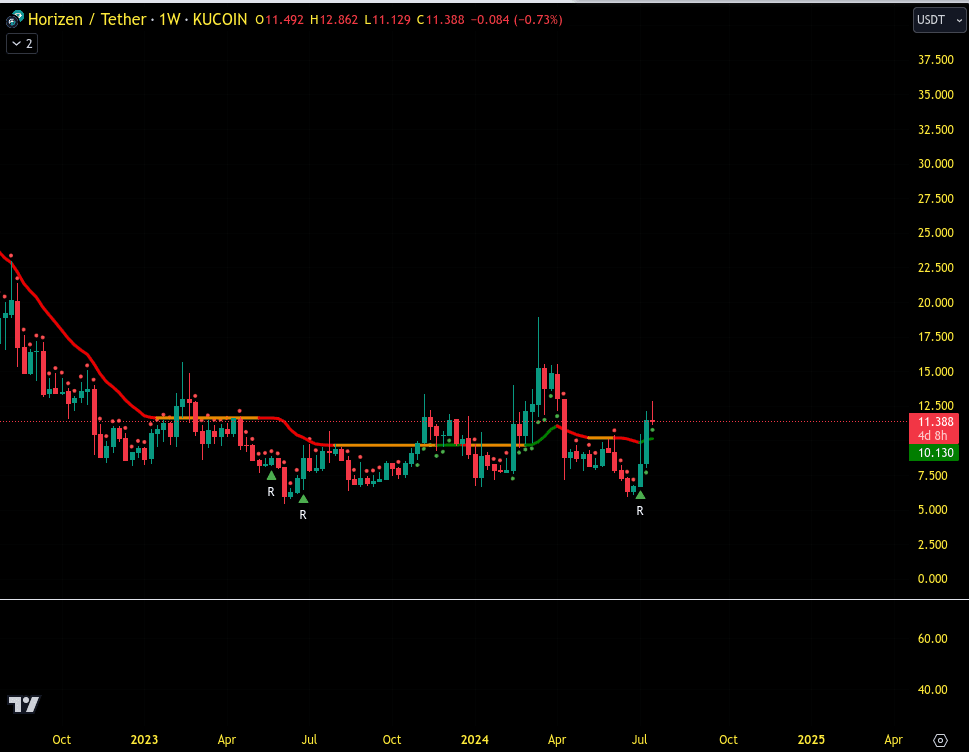Click the 20.000 price scale label
The width and height of the screenshot is (969, 752).
(x=936, y=303)
